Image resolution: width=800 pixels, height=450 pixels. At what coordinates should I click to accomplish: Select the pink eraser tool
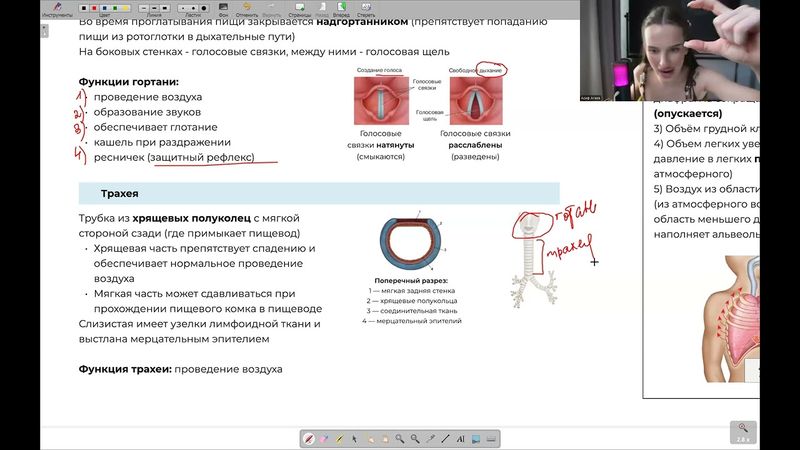323,439
